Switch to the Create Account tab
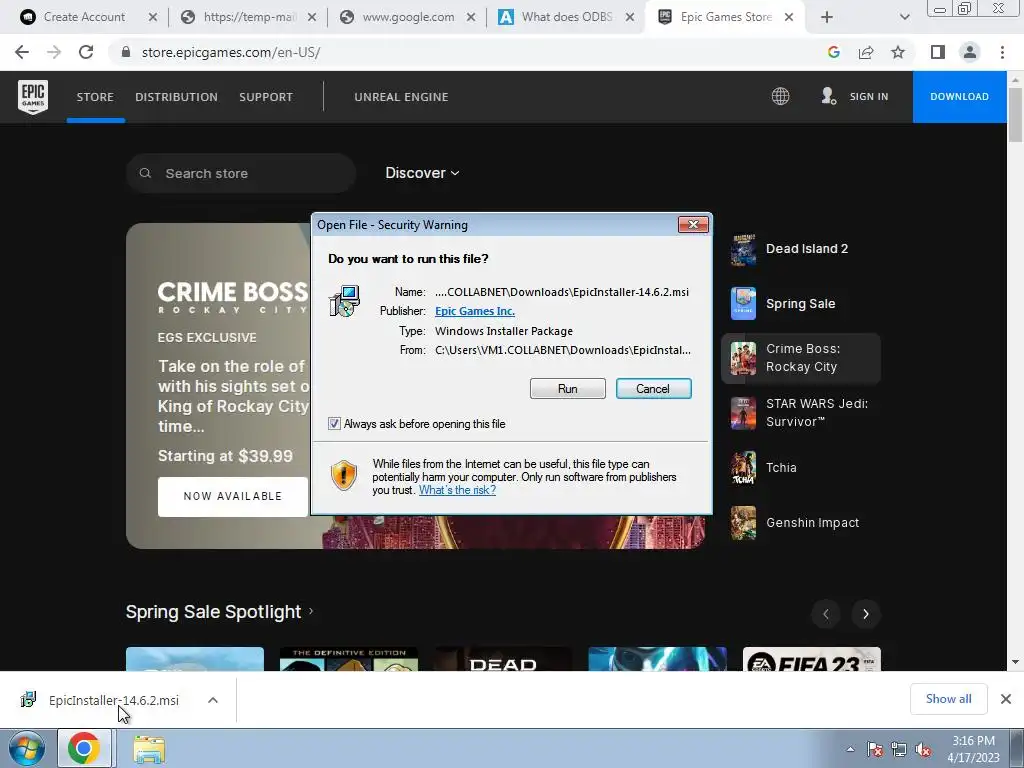 tap(84, 17)
